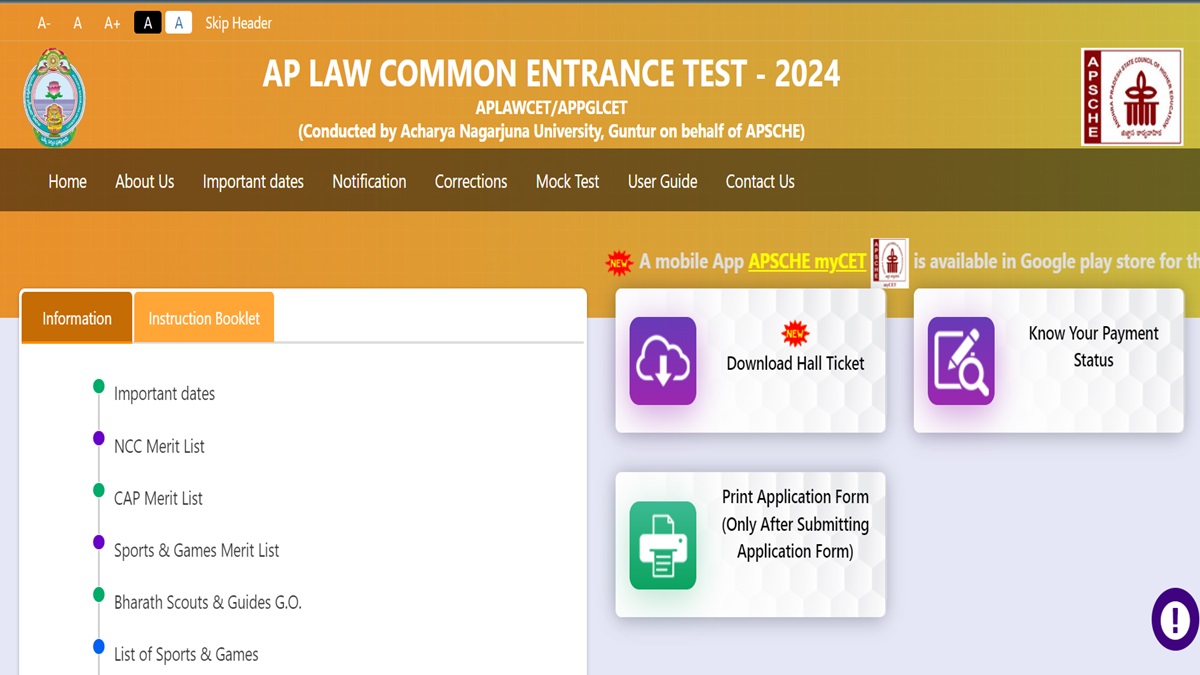The height and width of the screenshot is (675, 1200).
Task: Open List of Sports & Games
Action: [186, 654]
